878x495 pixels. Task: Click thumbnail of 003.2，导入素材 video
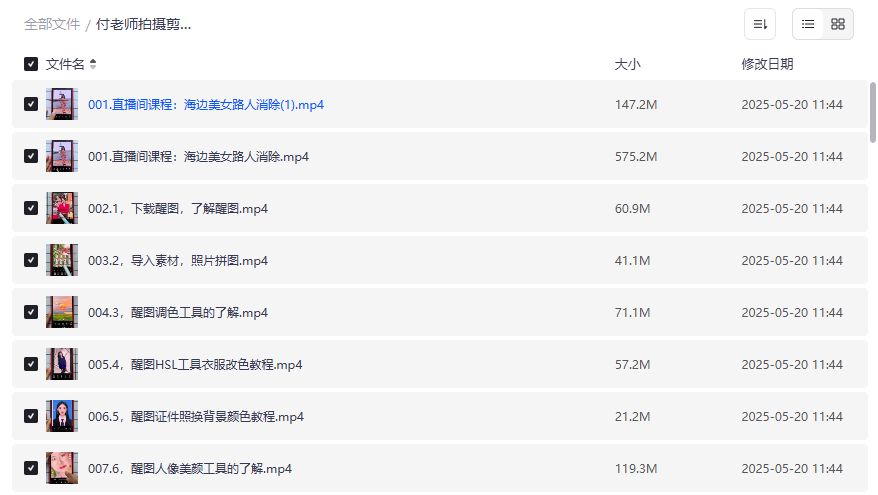click(x=62, y=260)
